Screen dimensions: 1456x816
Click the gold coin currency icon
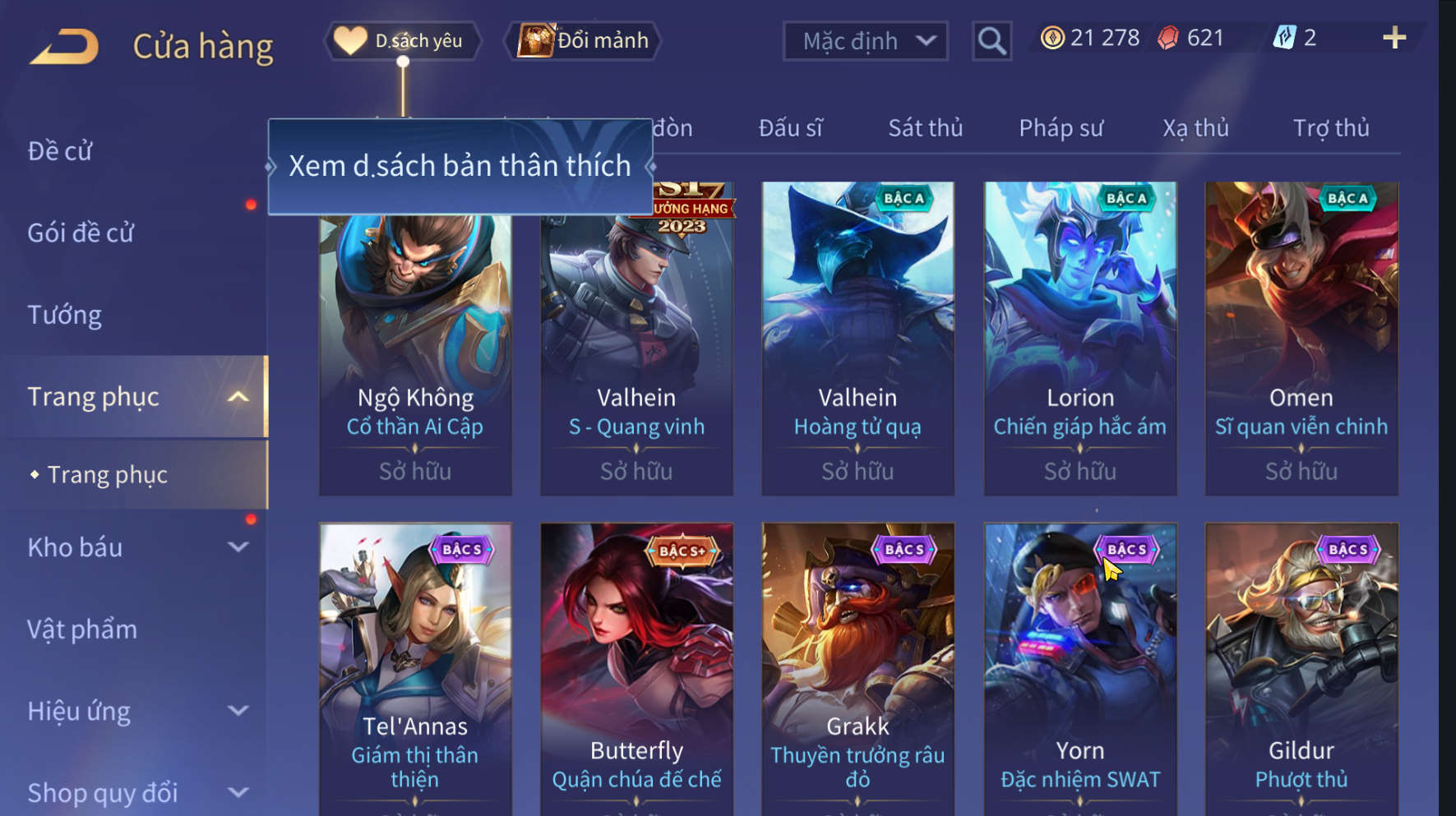click(1052, 38)
